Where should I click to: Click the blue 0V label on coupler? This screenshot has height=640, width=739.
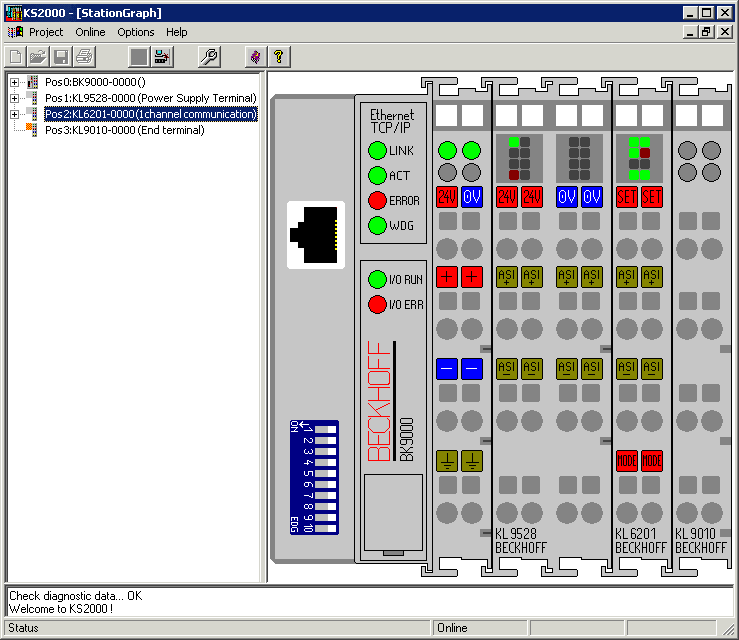coord(472,197)
